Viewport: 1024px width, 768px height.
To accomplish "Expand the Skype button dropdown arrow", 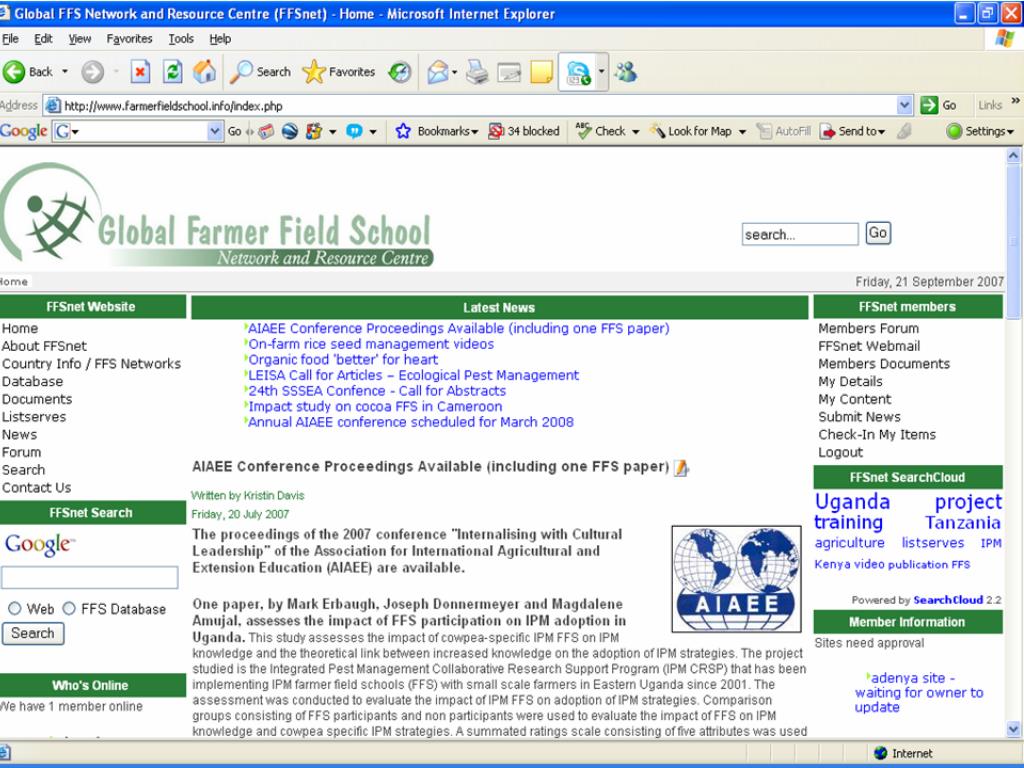I will tap(601, 72).
